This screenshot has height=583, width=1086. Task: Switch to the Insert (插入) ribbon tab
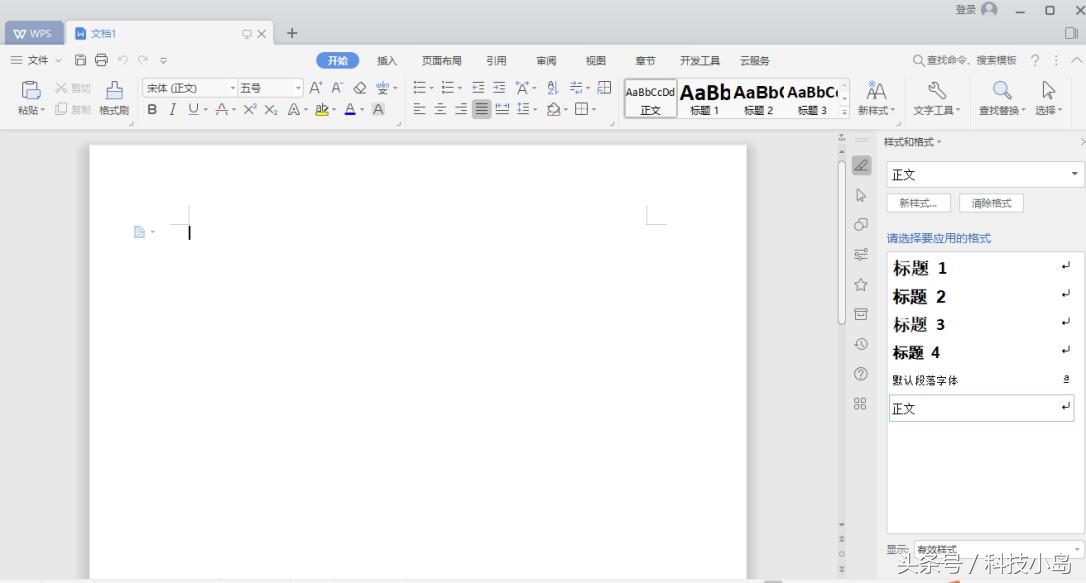coord(387,61)
